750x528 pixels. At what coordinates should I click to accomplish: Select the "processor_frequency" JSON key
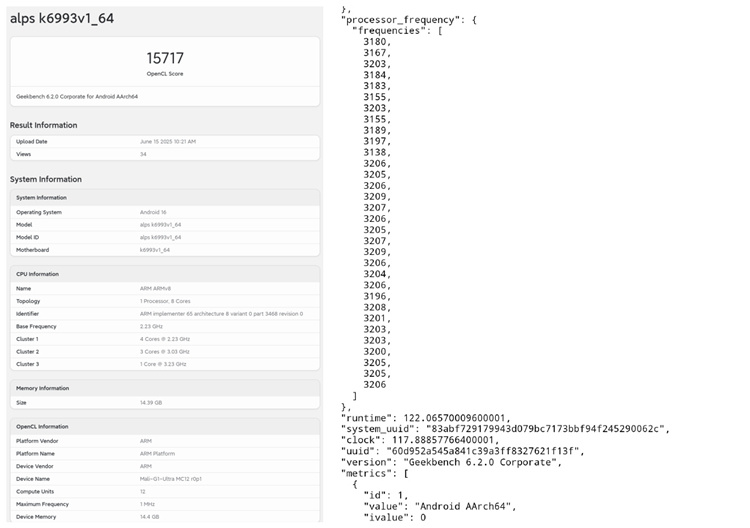397,20
